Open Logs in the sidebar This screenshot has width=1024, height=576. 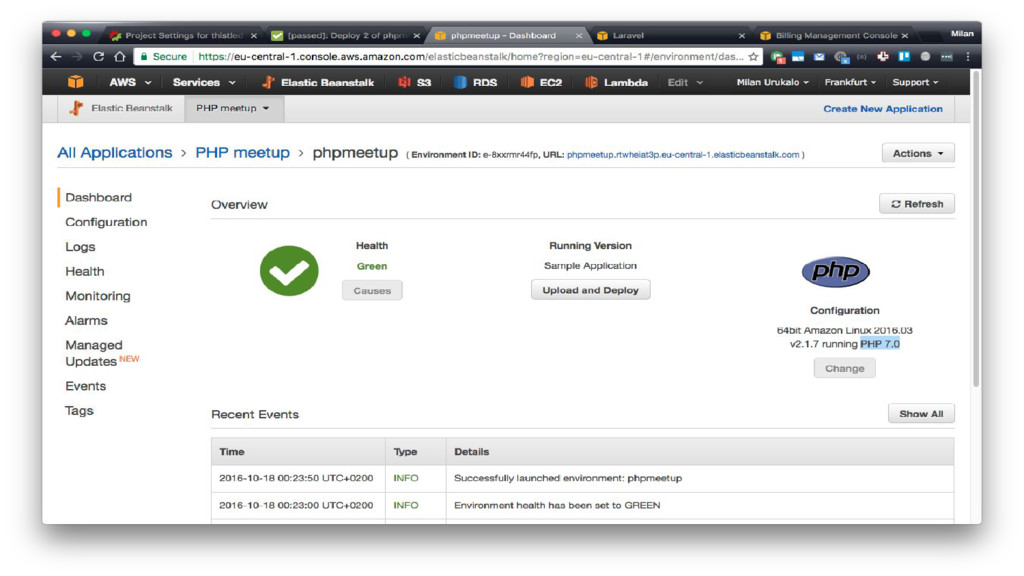(80, 247)
